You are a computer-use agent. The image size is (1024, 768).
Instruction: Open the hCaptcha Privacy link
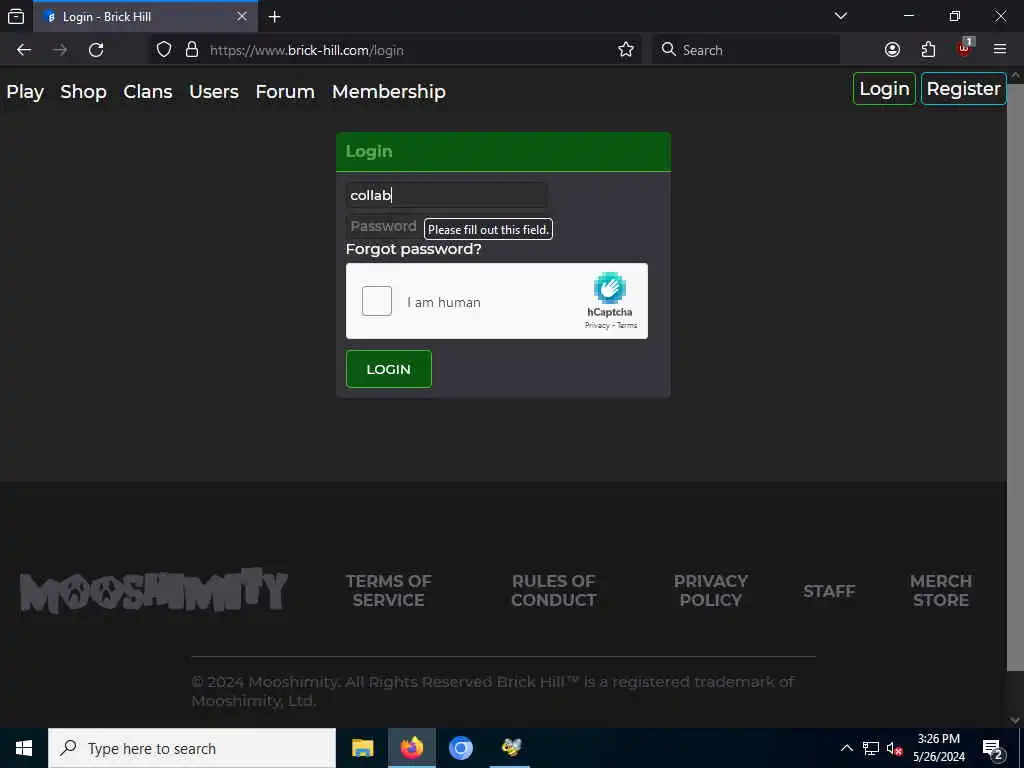(596, 325)
